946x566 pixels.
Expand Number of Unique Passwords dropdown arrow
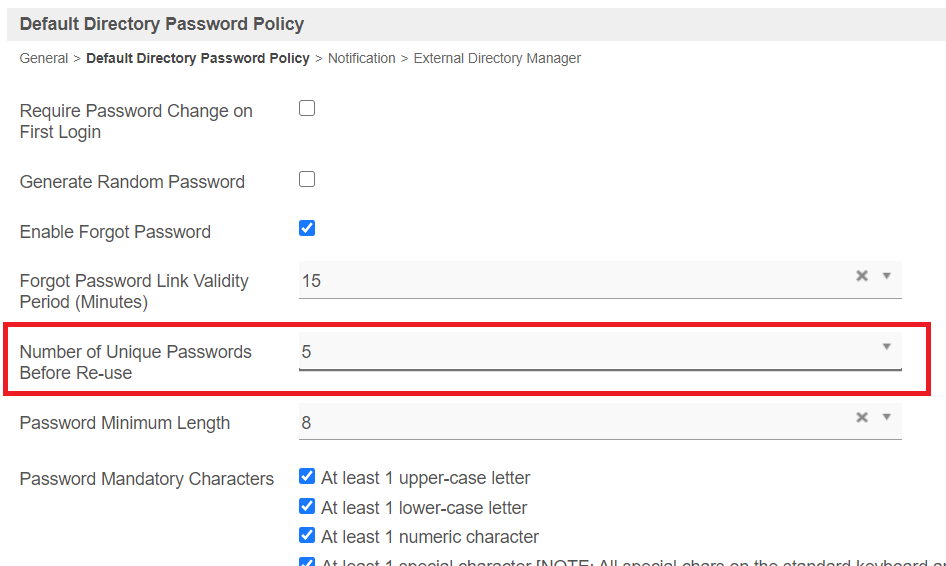pyautogui.click(x=886, y=347)
